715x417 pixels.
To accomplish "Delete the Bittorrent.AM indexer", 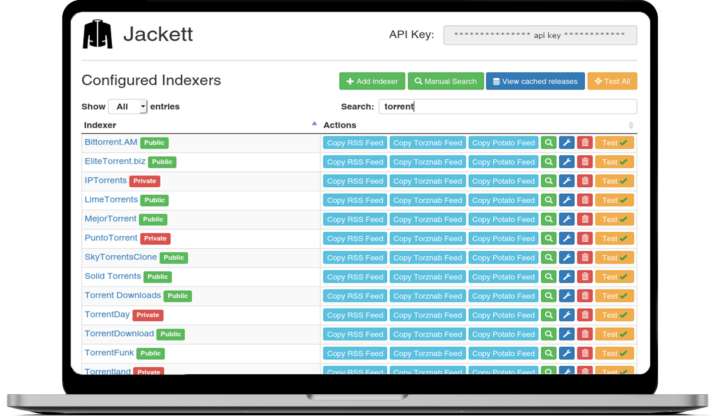I will pyautogui.click(x=585, y=143).
